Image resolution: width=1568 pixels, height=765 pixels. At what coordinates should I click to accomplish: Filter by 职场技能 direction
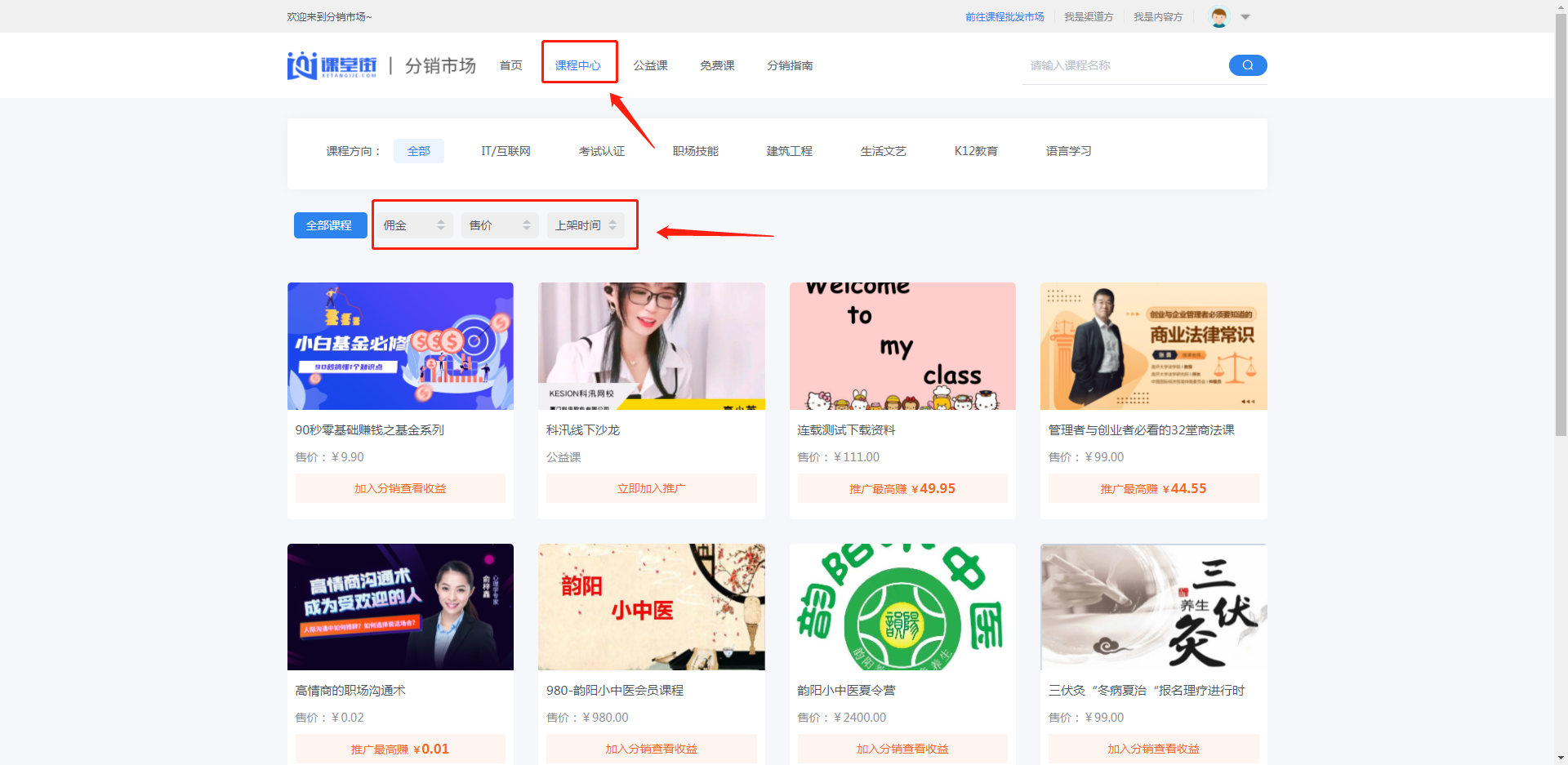click(x=696, y=151)
